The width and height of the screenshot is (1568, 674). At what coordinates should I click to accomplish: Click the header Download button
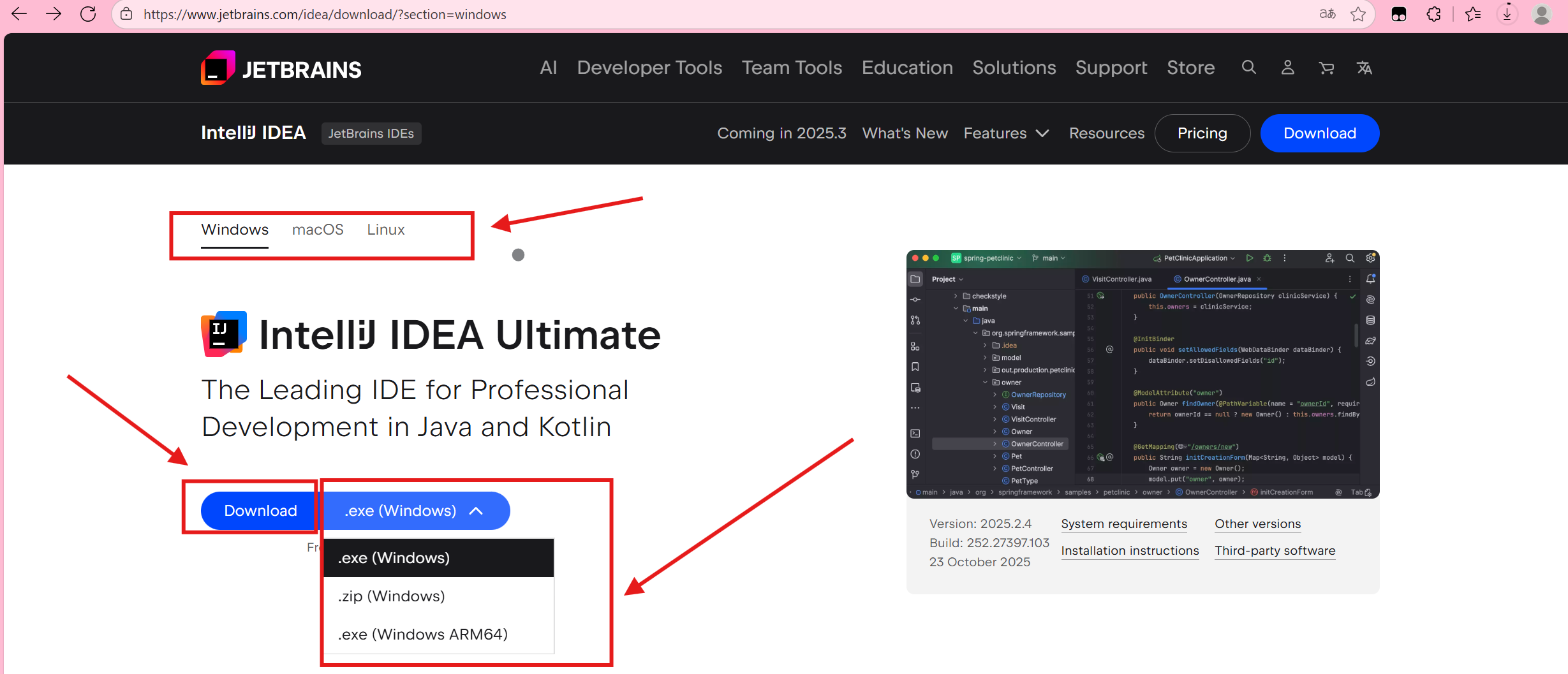(1320, 133)
